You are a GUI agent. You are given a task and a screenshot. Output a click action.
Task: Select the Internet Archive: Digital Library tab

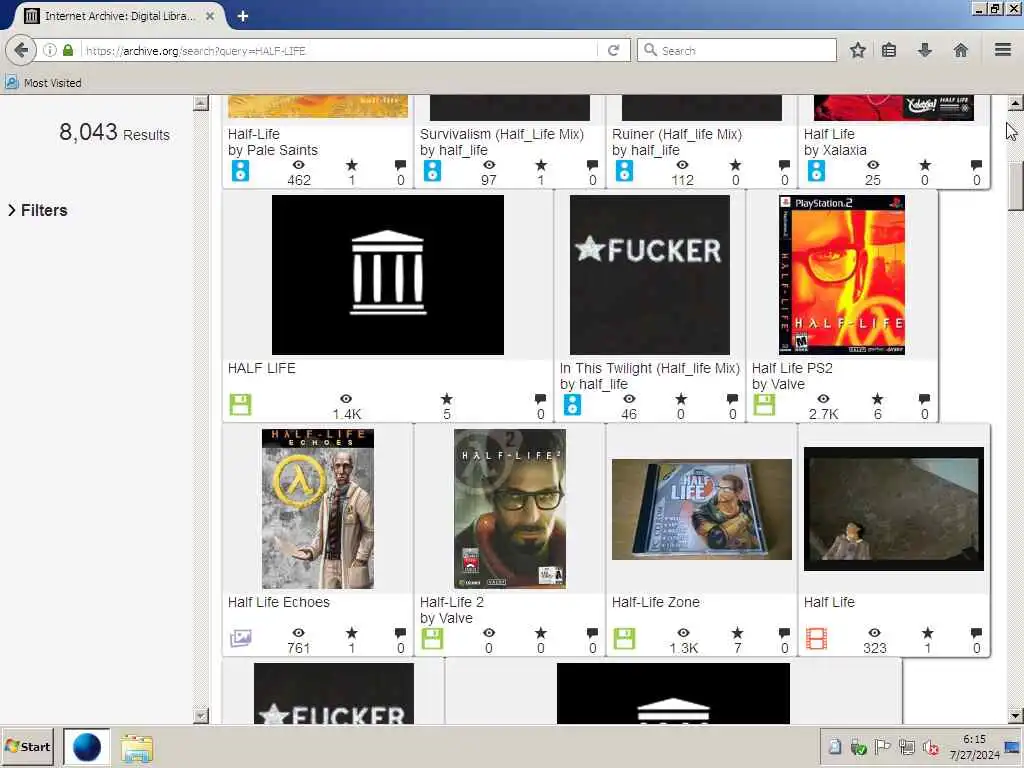pyautogui.click(x=120, y=16)
